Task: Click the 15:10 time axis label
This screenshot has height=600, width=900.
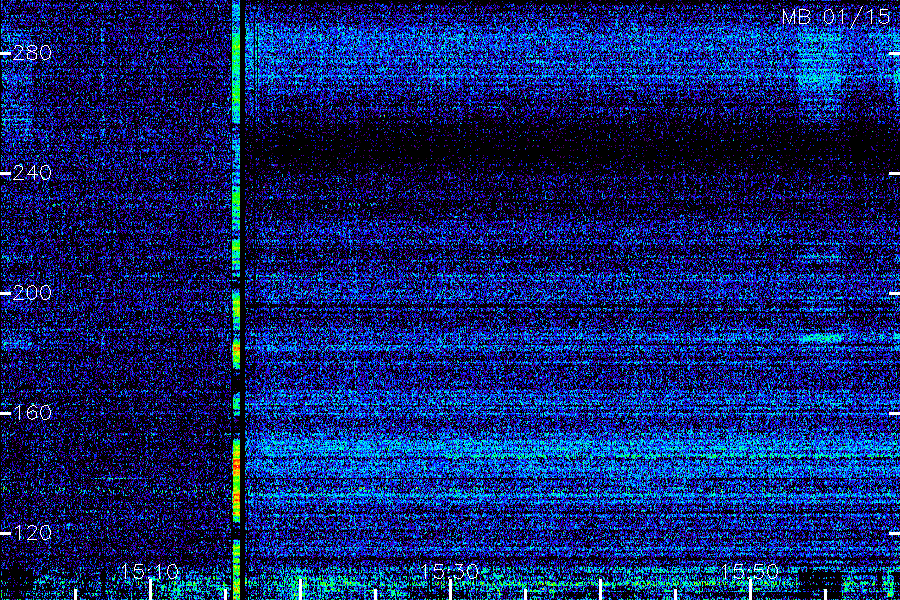Action: (x=149, y=571)
